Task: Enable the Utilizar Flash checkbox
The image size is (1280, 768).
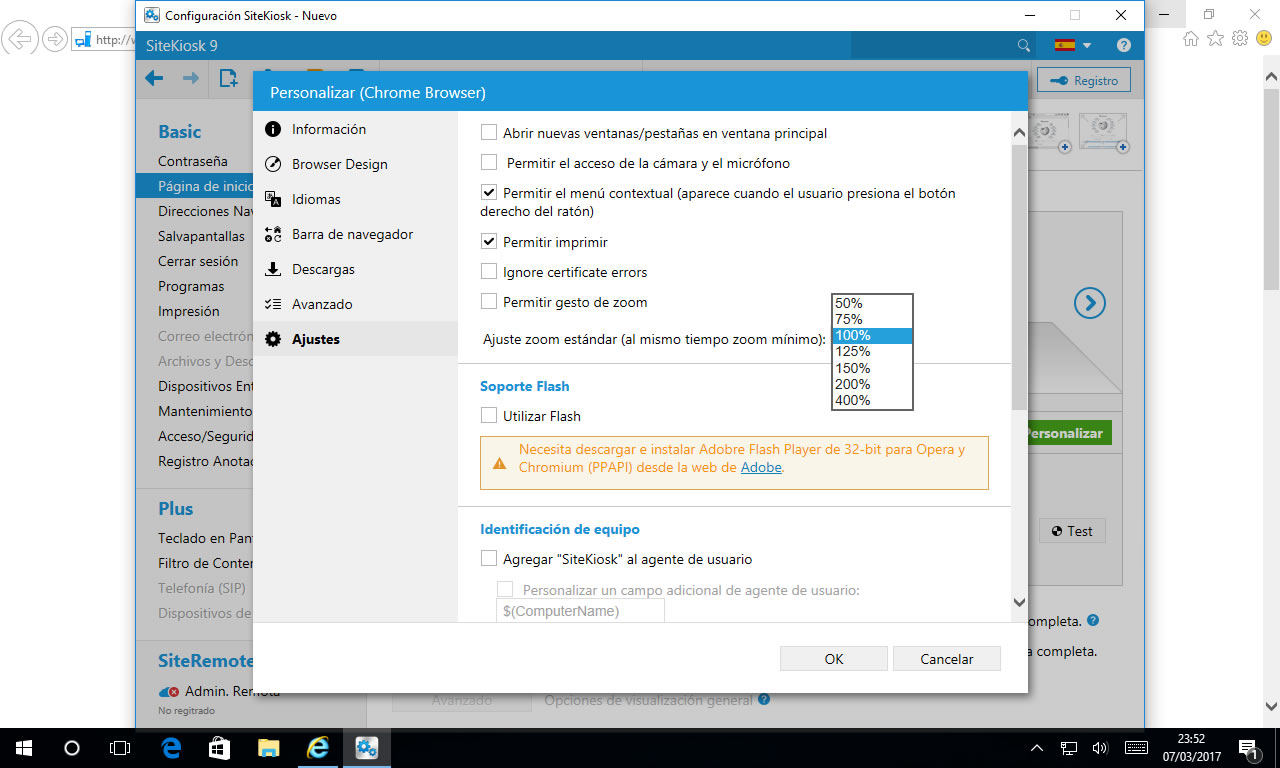Action: pyautogui.click(x=489, y=416)
